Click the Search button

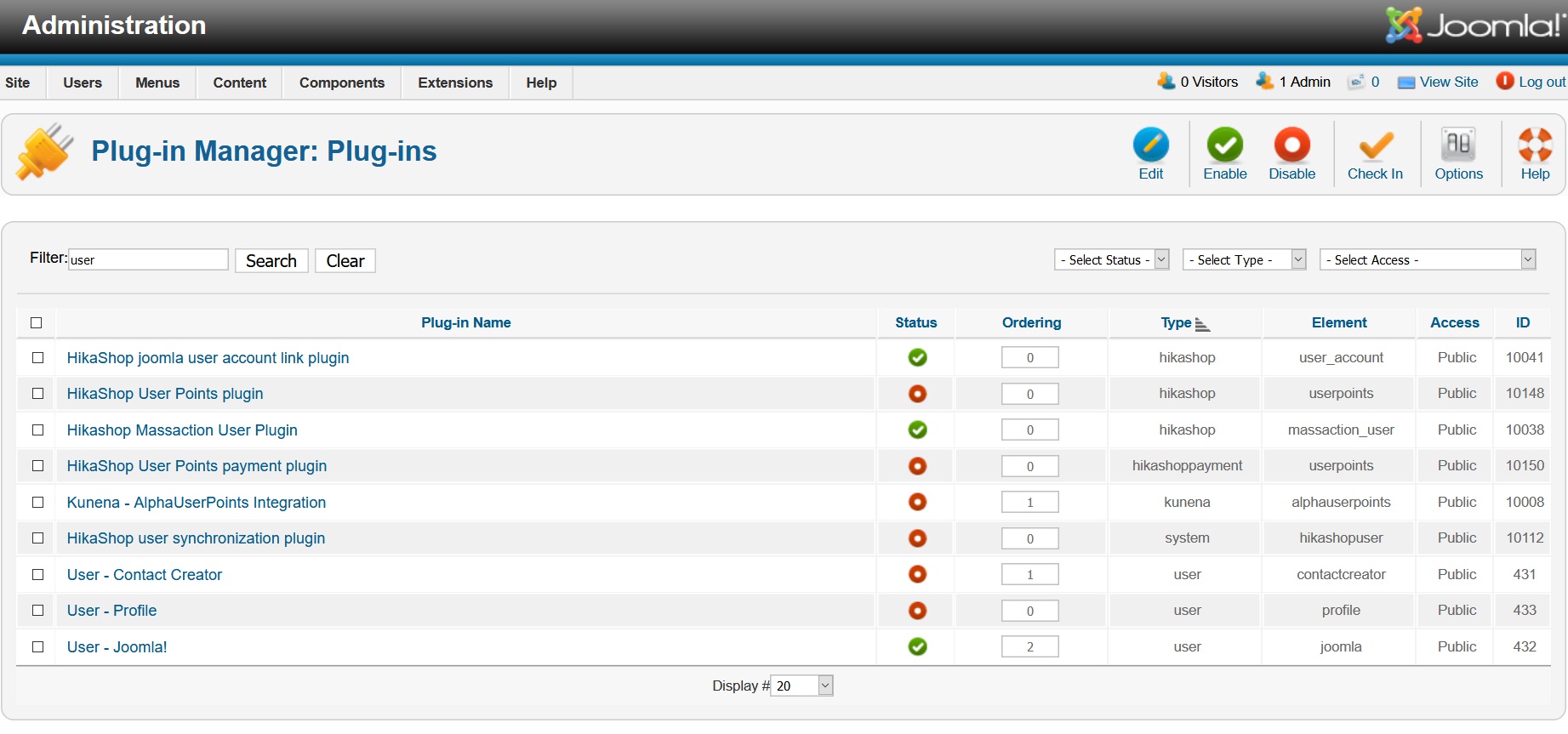point(271,260)
